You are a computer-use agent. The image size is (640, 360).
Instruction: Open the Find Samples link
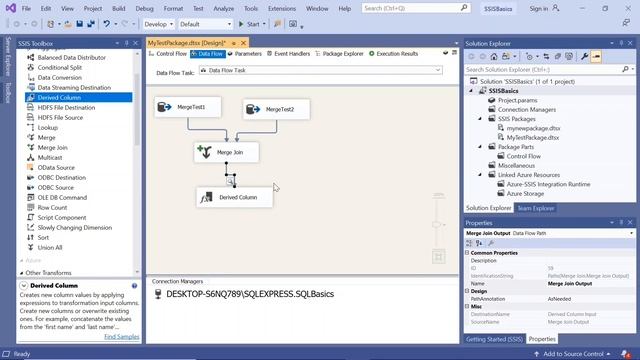click(122, 337)
